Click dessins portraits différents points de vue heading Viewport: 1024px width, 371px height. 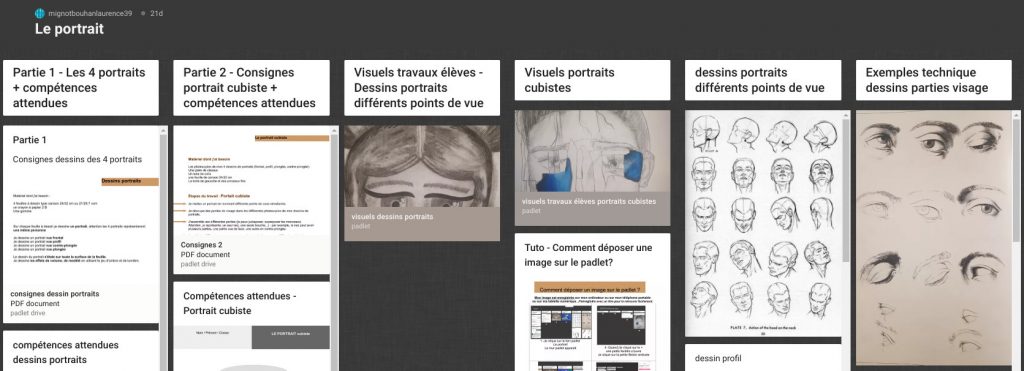763,80
